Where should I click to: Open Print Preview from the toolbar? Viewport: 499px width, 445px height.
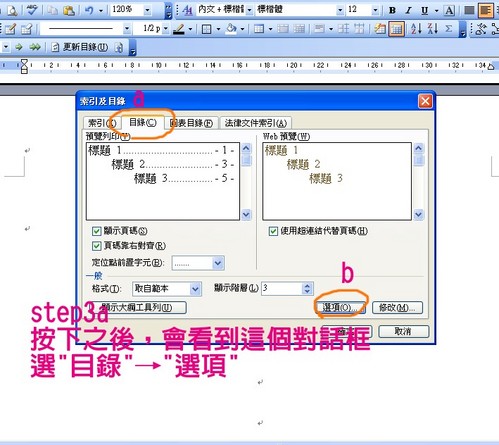point(12,11)
